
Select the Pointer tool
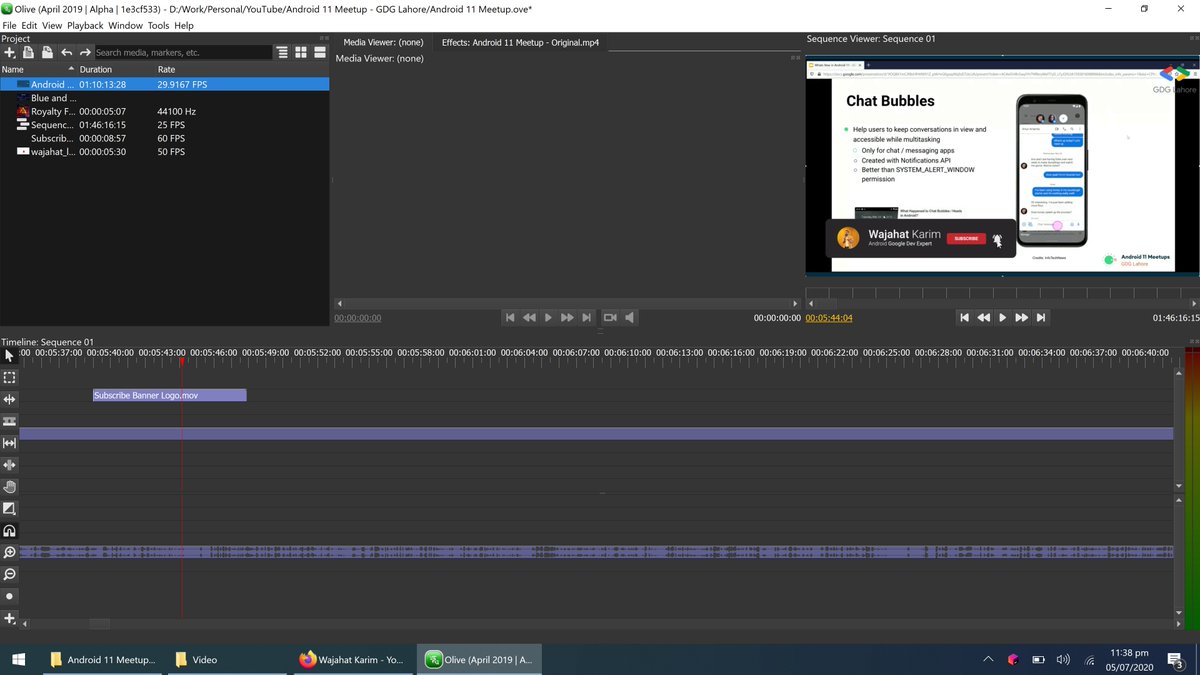(10, 356)
